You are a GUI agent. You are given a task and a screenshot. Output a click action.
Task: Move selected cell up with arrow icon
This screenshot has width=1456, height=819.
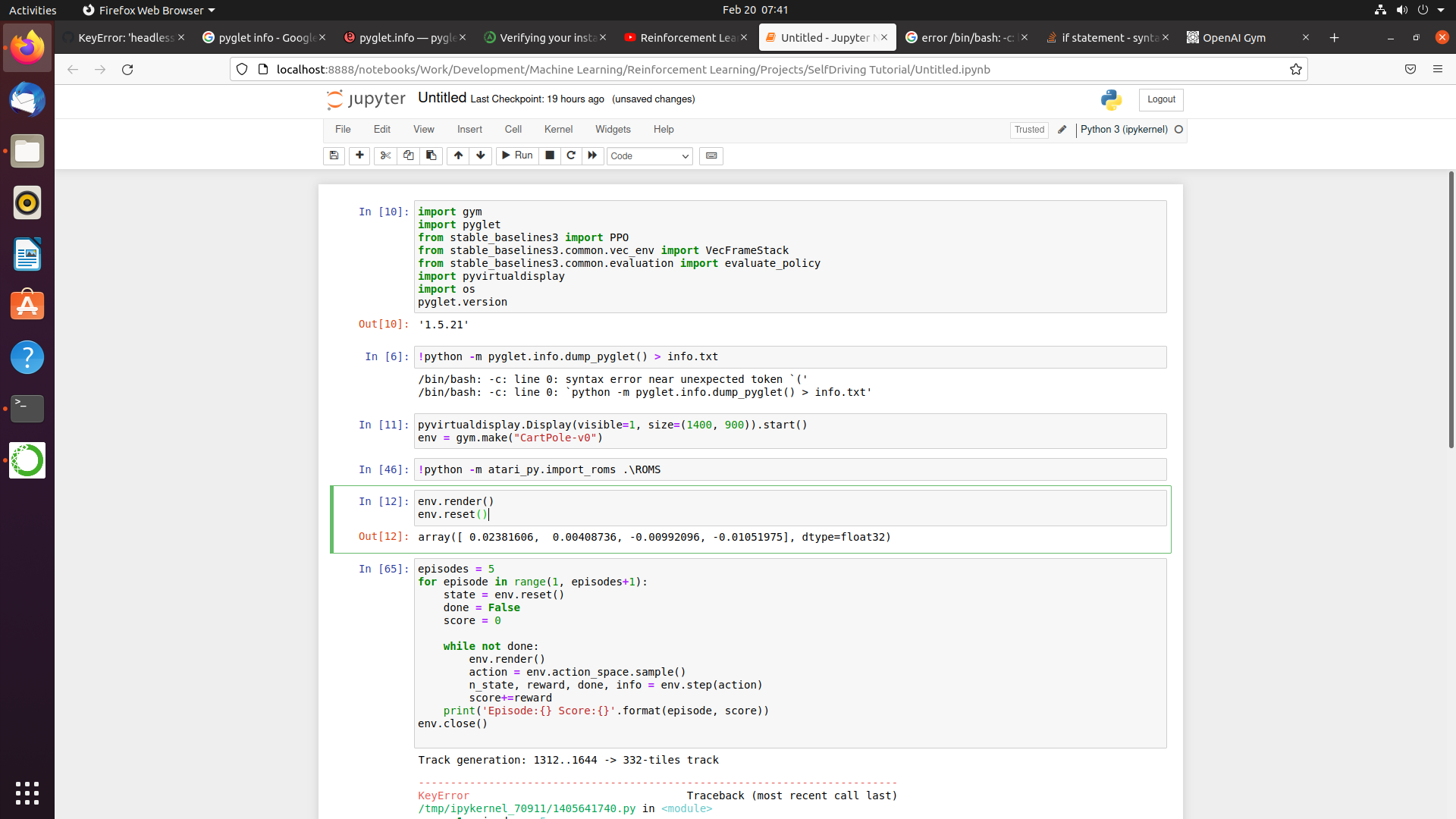pos(458,155)
